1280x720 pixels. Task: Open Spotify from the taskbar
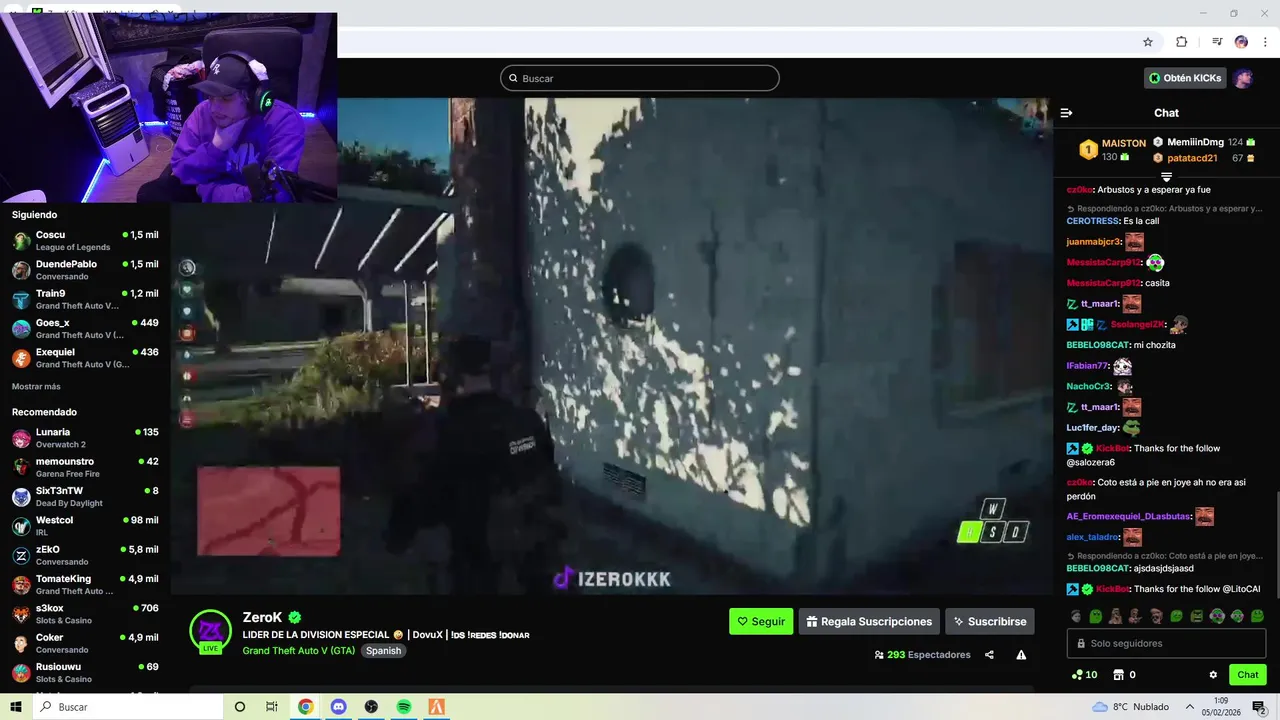pyautogui.click(x=404, y=707)
